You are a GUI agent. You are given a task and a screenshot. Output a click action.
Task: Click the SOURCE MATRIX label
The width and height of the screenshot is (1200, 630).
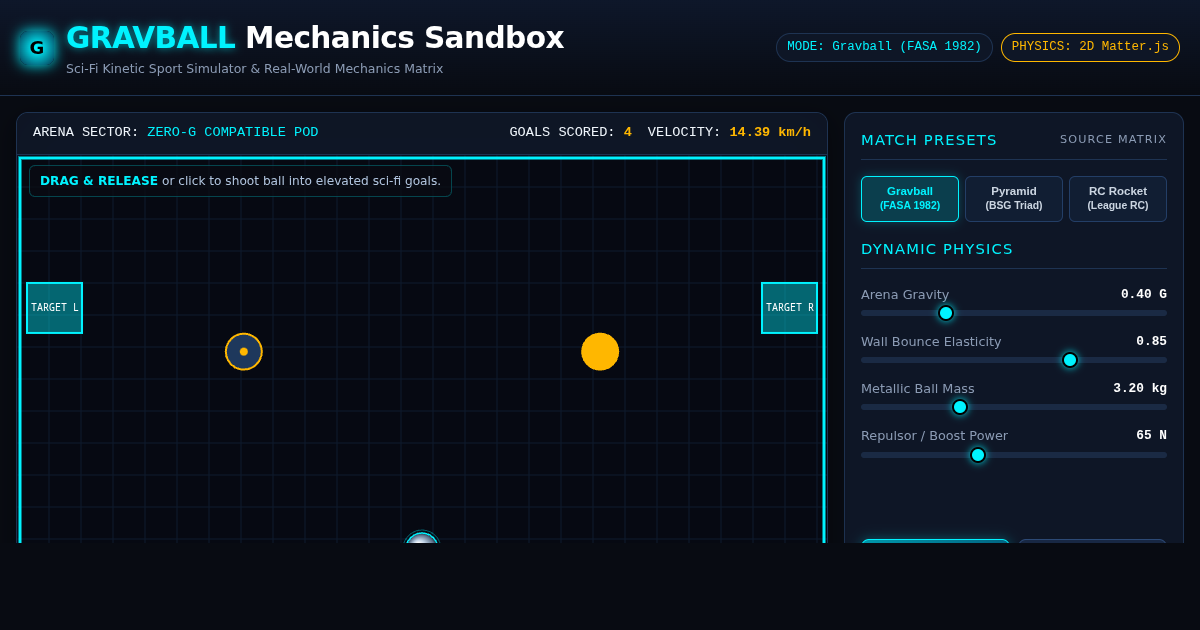pyautogui.click(x=1113, y=140)
